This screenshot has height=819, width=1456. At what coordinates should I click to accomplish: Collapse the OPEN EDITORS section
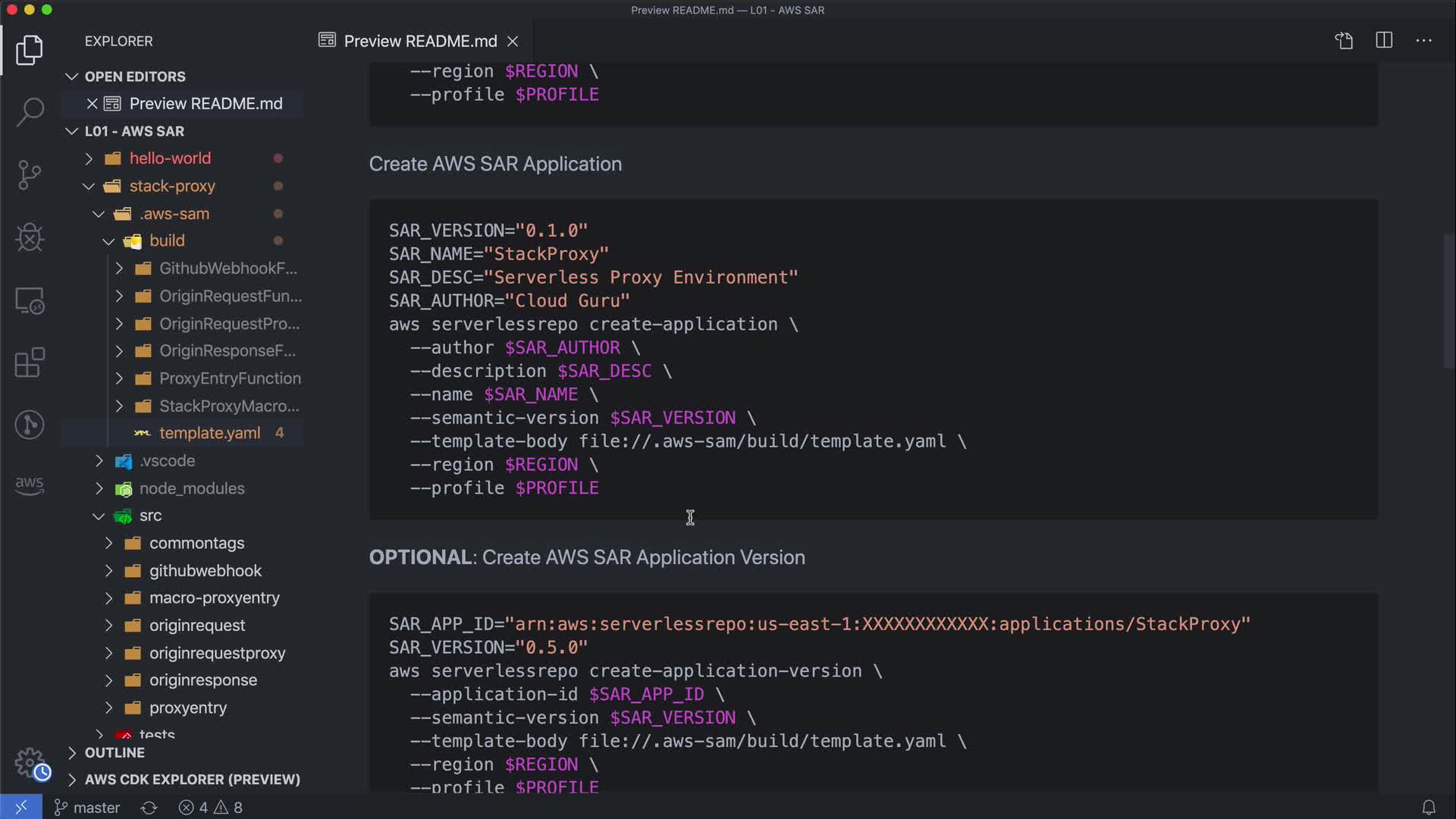pos(135,77)
